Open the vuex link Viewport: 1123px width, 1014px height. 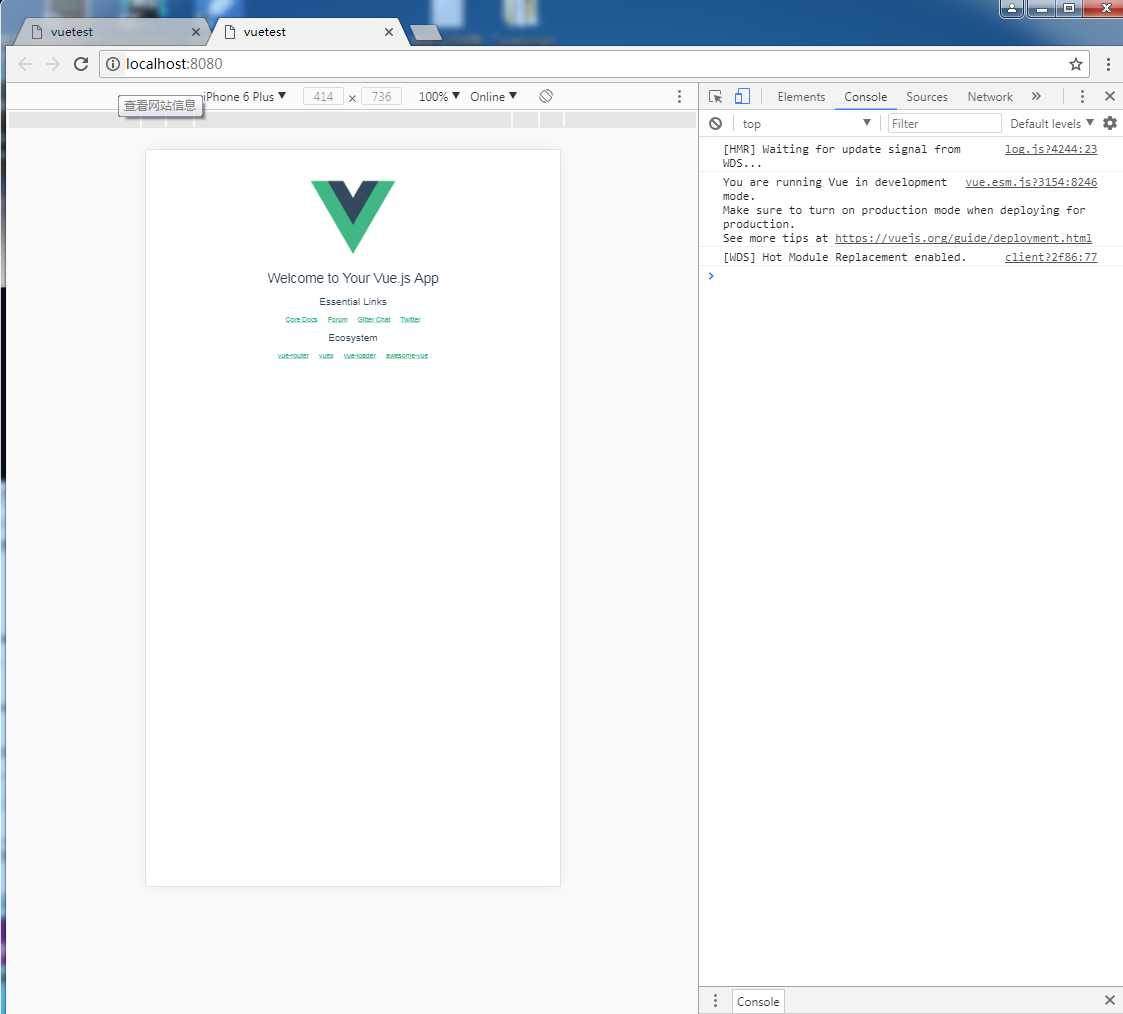(x=326, y=355)
